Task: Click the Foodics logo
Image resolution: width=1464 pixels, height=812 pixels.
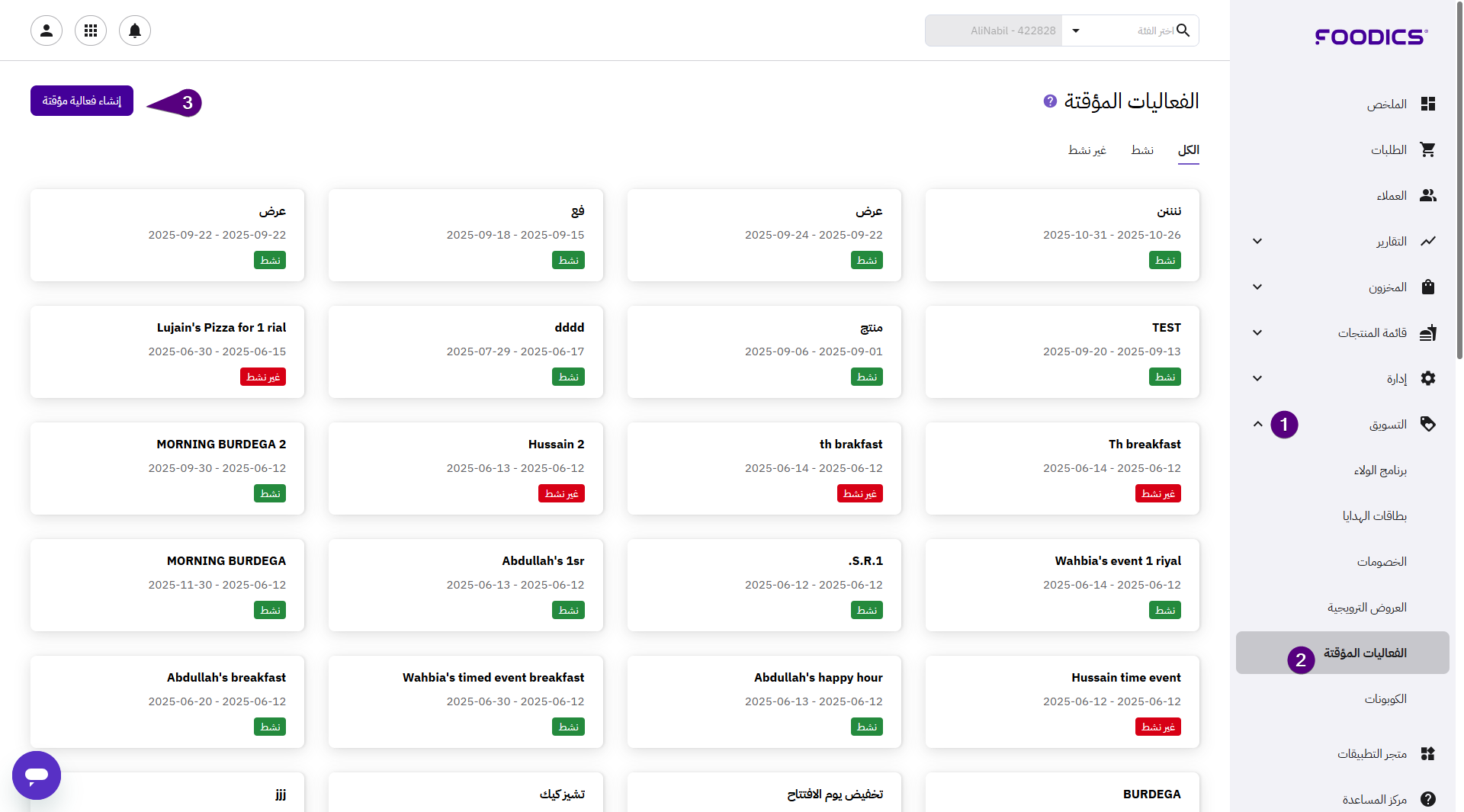Action: 1371,37
